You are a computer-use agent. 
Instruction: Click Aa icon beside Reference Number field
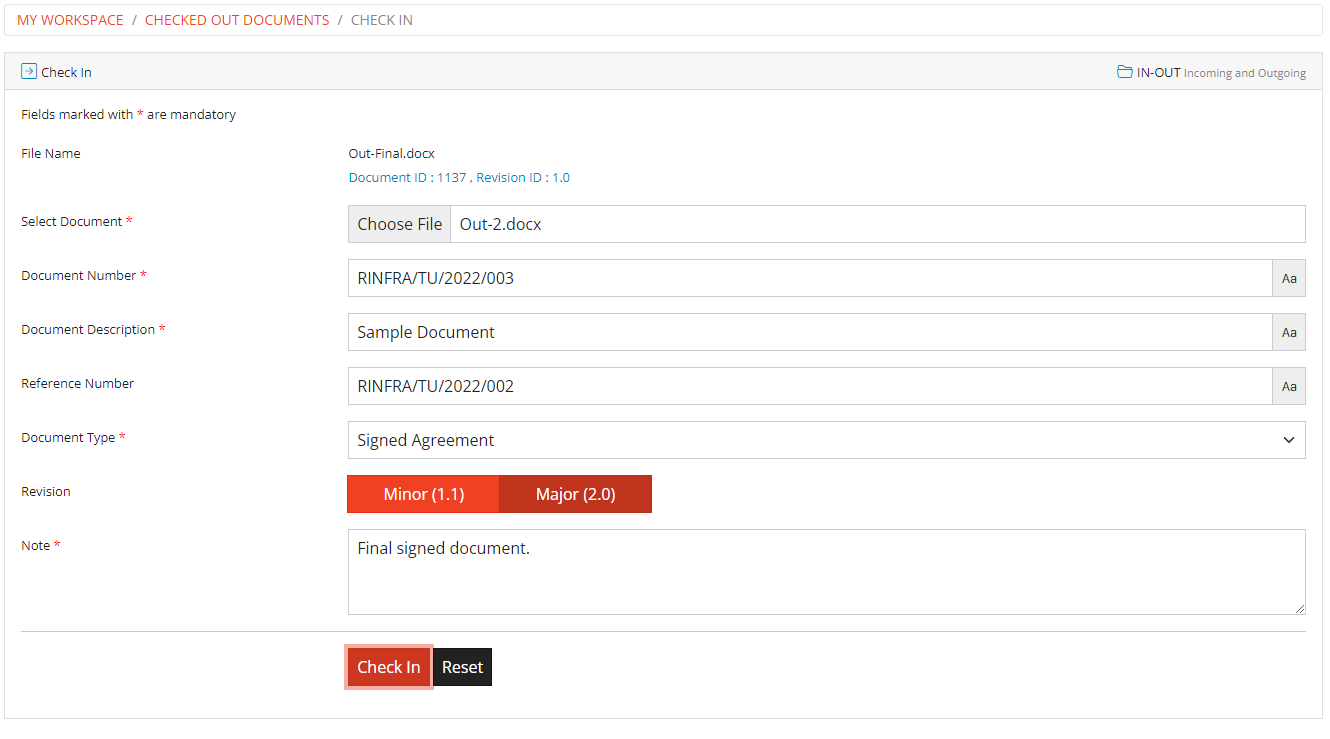[1288, 386]
